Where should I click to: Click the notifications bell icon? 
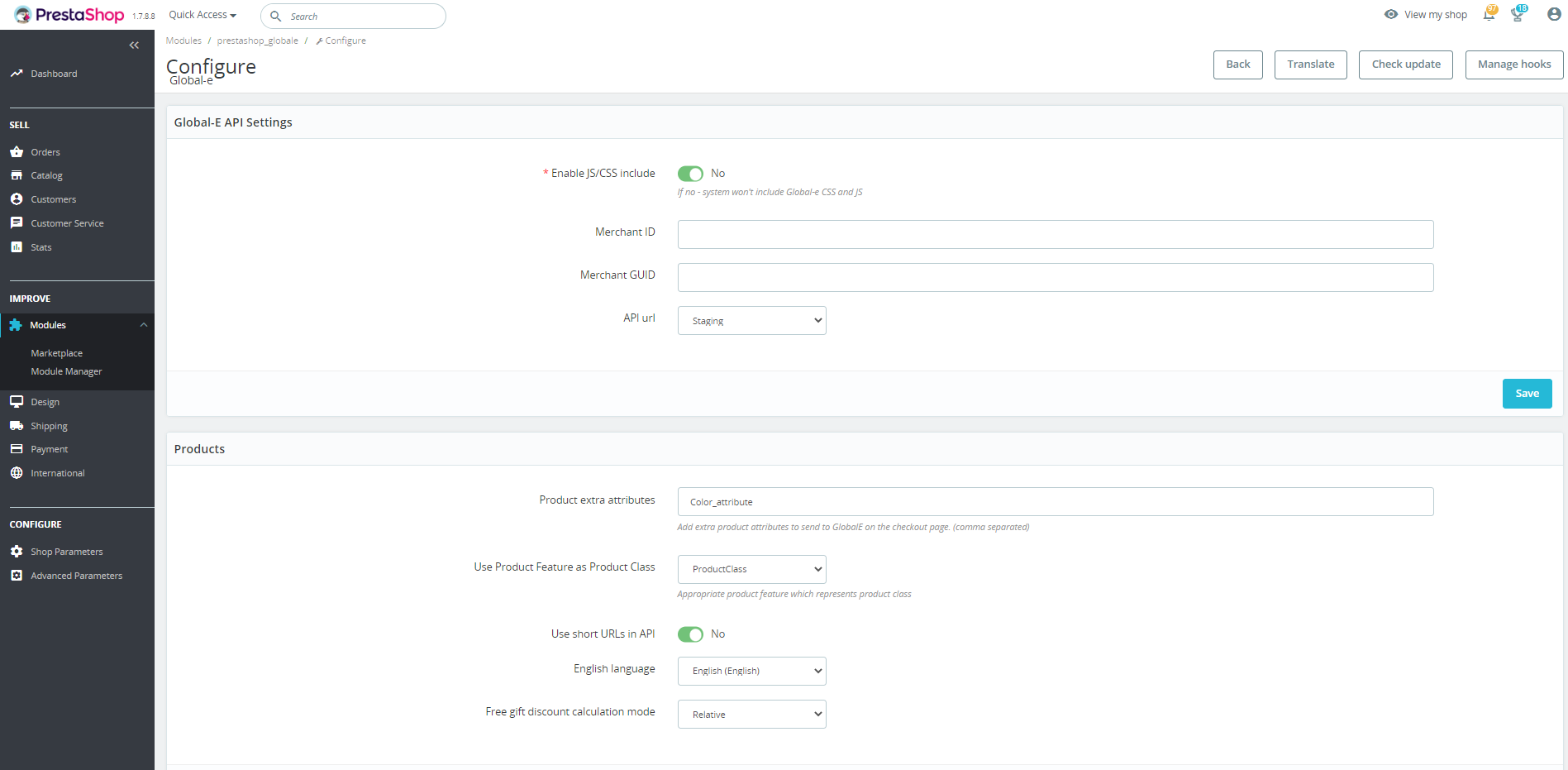(1489, 14)
